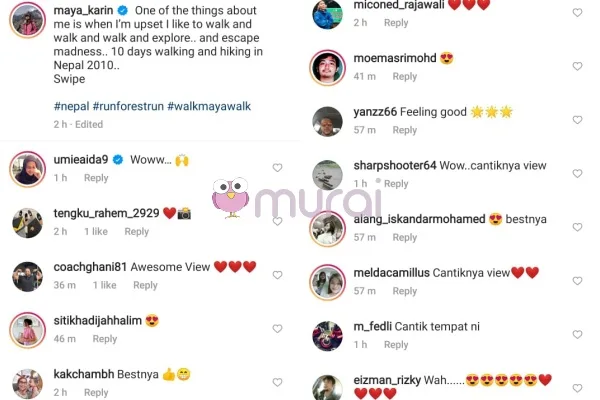Open the #walkmayawalk hashtag

tap(209, 106)
